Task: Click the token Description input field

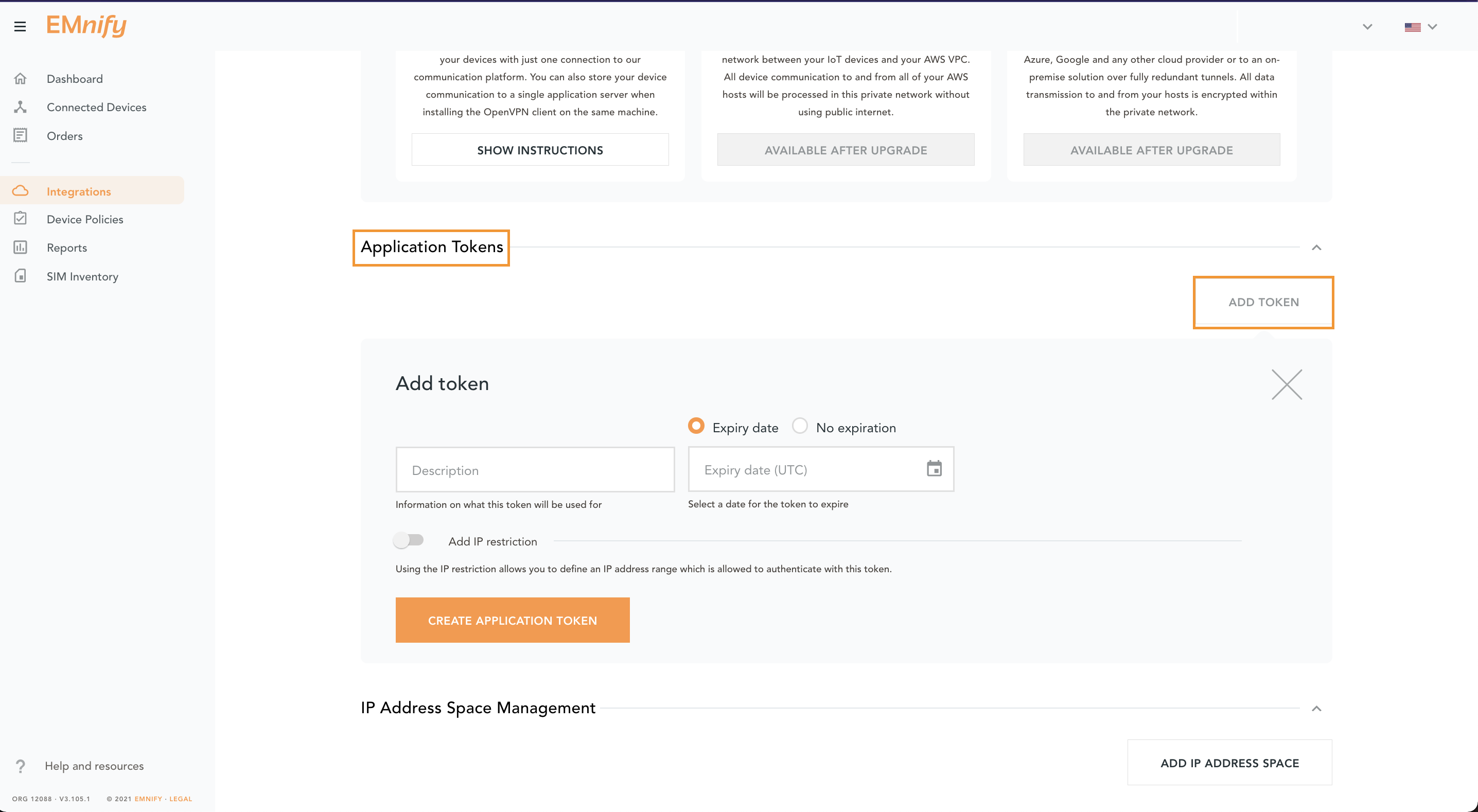Action: 535,470
